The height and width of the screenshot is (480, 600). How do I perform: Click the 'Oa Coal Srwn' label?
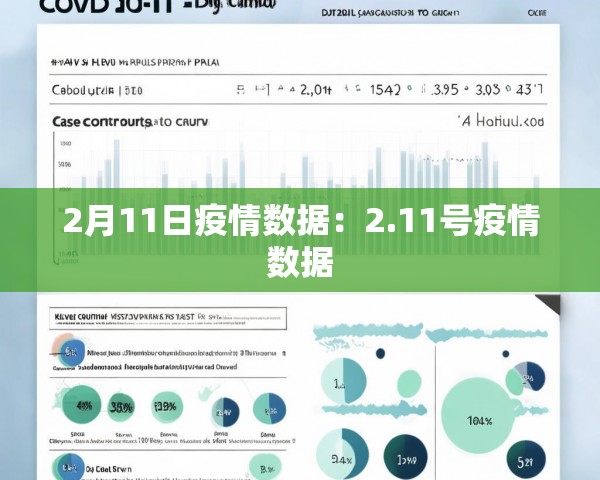[x=109, y=469]
